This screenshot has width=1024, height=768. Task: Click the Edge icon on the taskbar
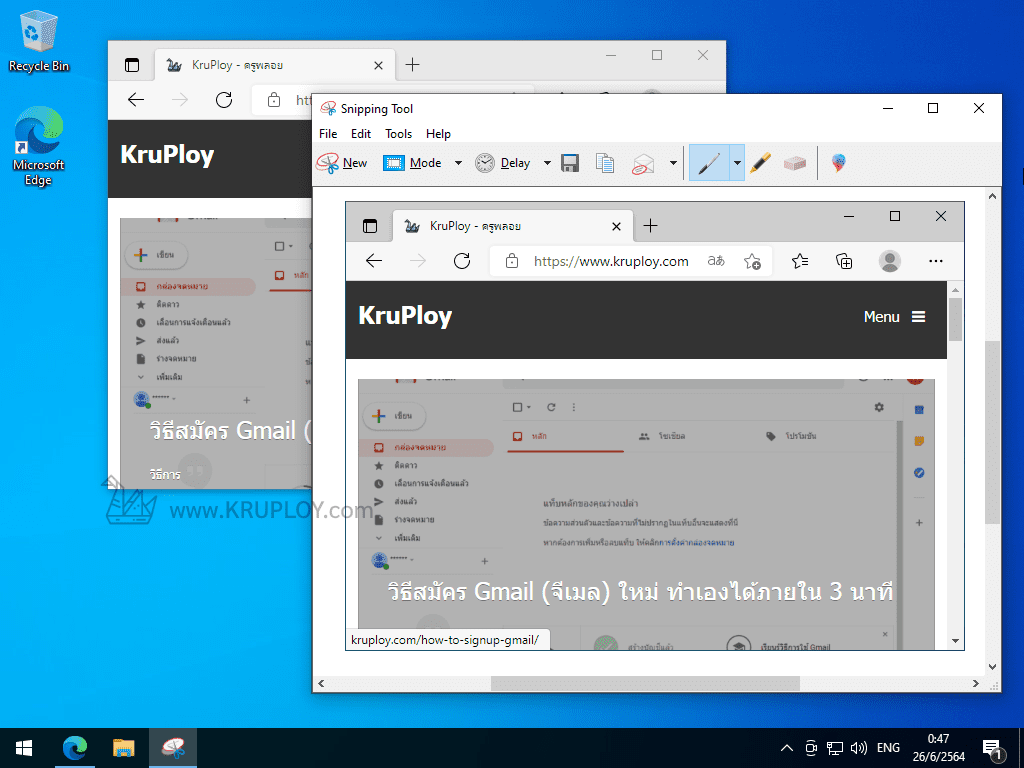click(75, 748)
